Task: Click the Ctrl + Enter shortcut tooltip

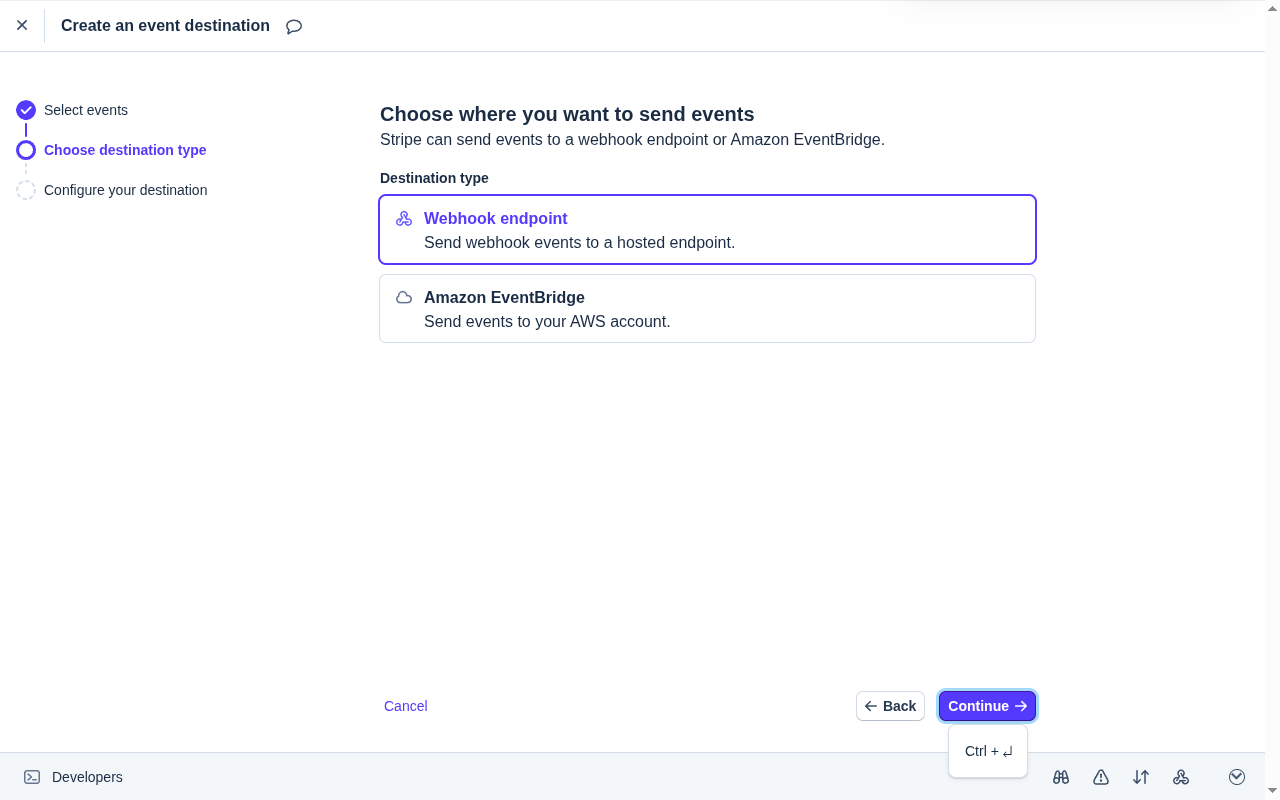Action: click(x=988, y=751)
